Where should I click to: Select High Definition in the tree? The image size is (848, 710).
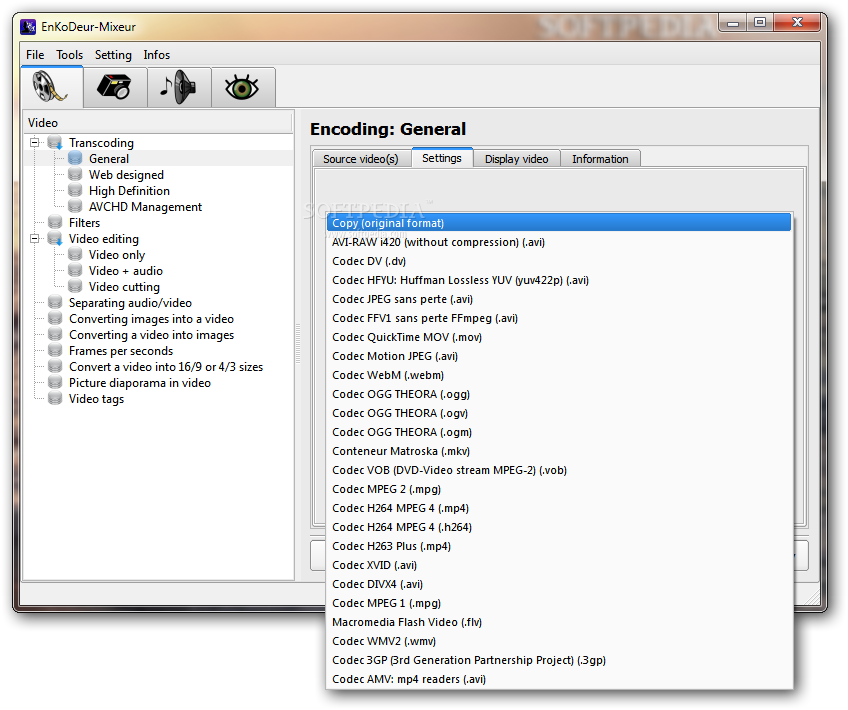click(129, 190)
